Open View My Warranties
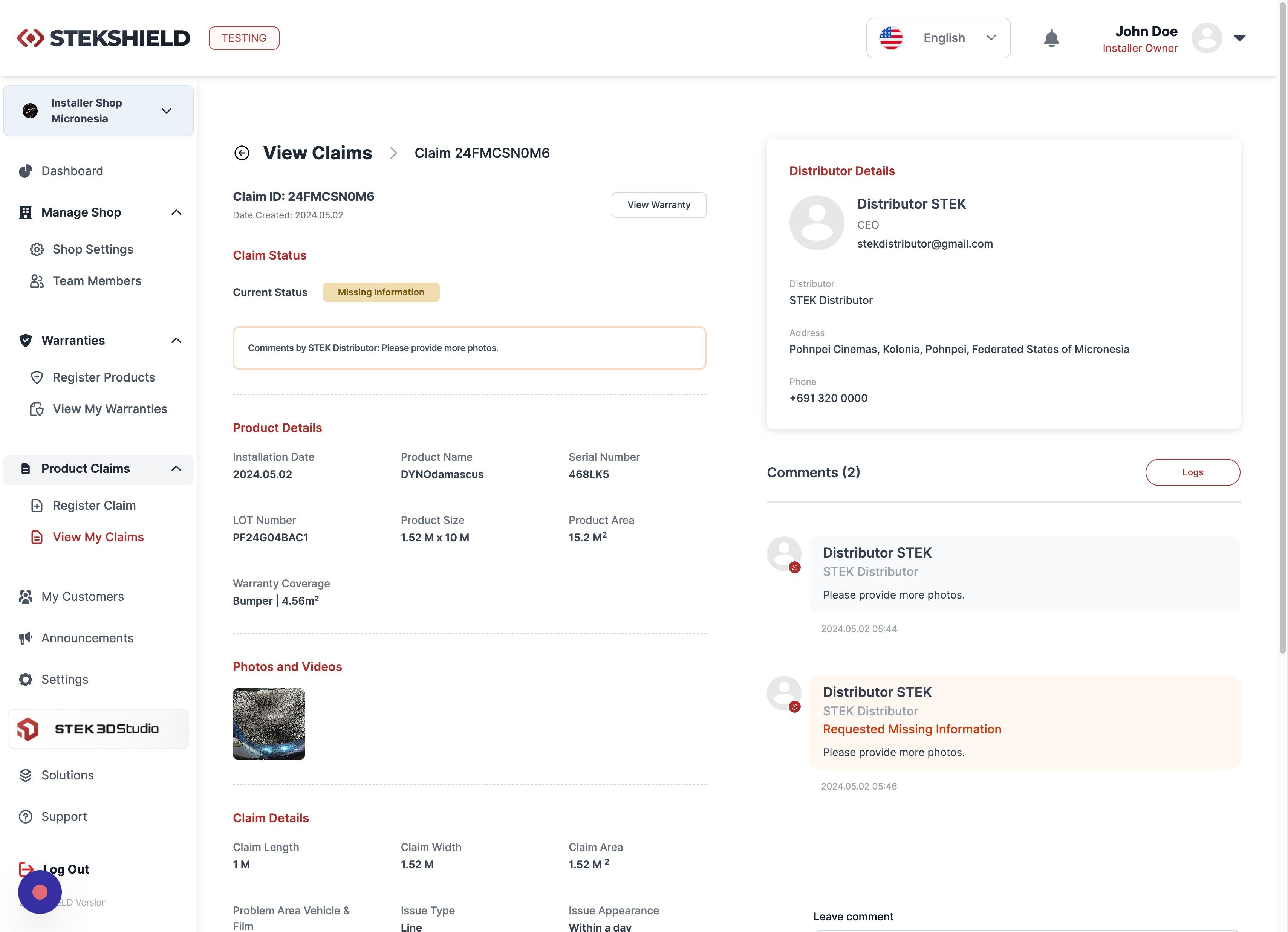1288x932 pixels. (110, 409)
